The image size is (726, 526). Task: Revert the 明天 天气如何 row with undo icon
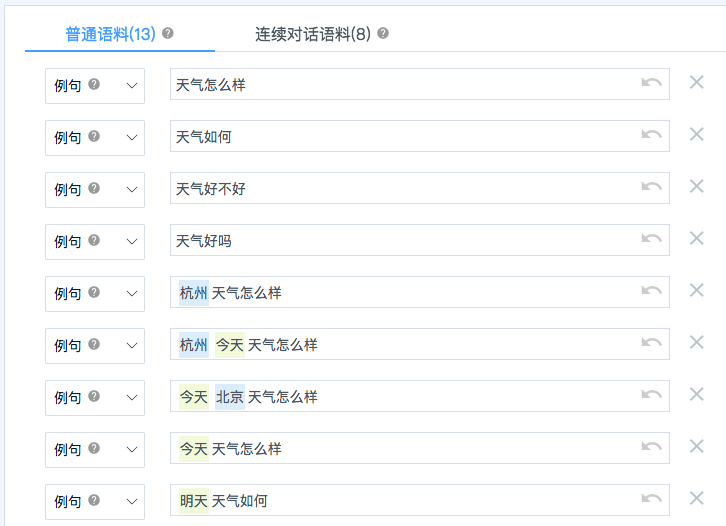pyautogui.click(x=651, y=498)
